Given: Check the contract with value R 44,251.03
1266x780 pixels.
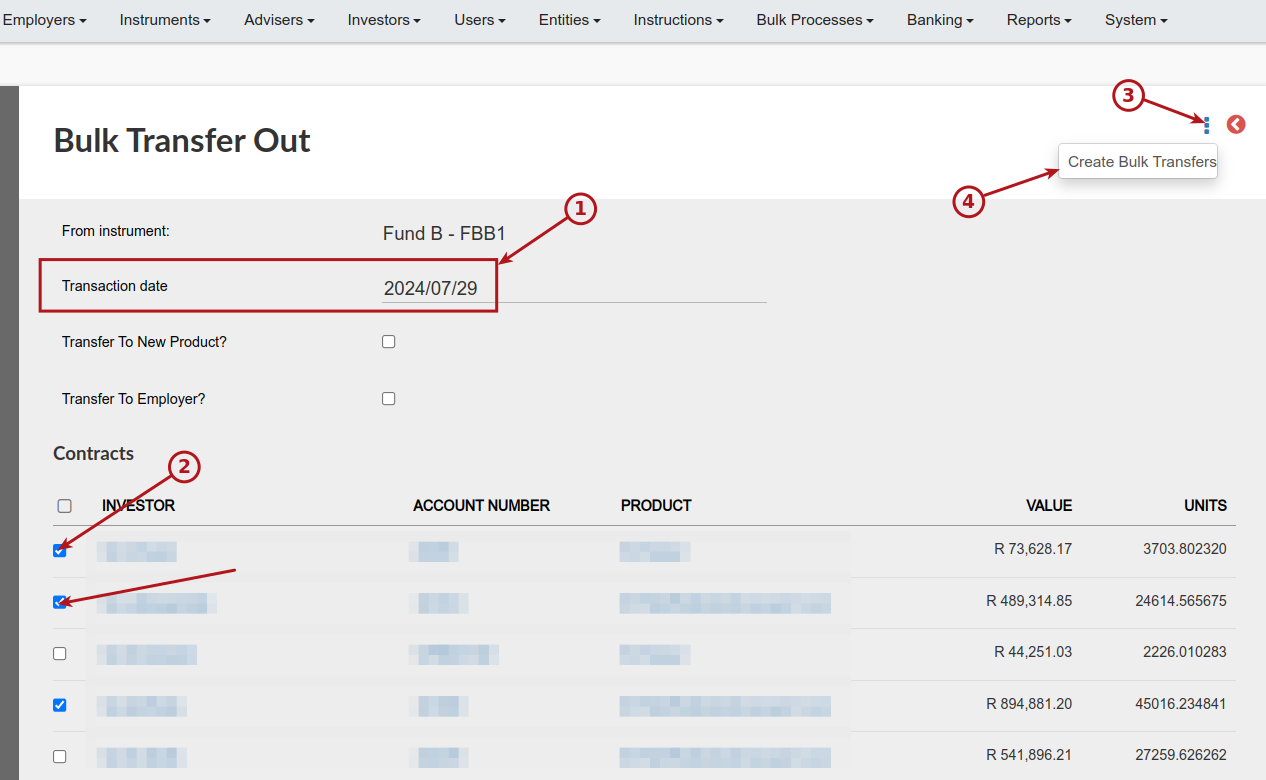Looking at the screenshot, I should tap(60, 653).
